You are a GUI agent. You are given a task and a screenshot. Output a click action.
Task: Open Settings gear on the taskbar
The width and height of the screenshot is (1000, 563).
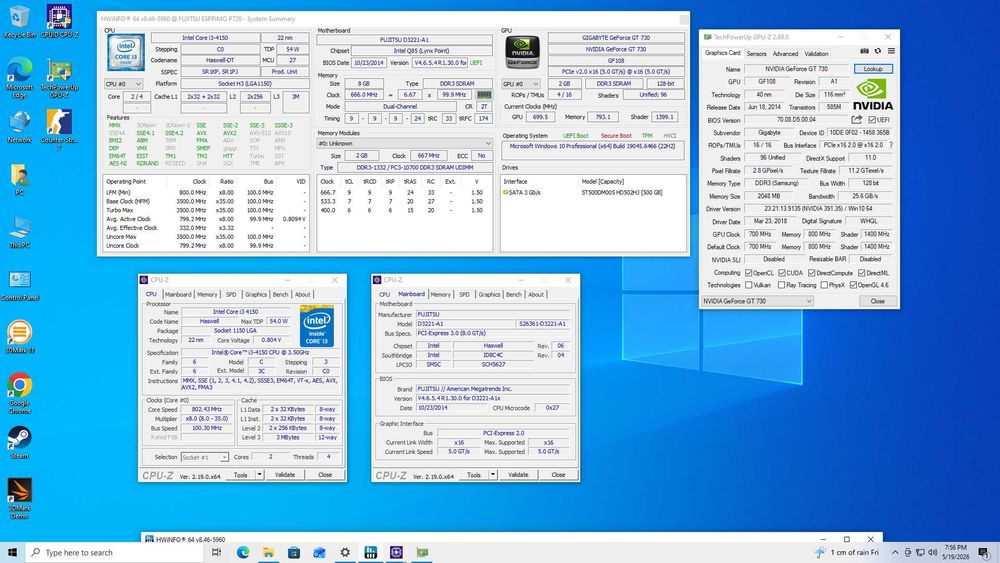point(345,552)
